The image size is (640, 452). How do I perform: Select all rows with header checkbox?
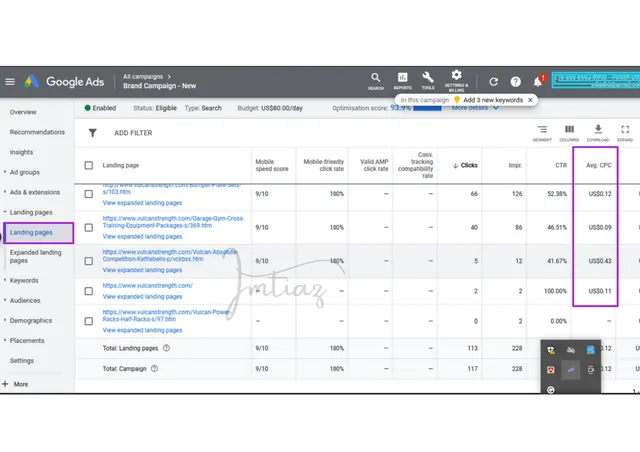coord(89,165)
